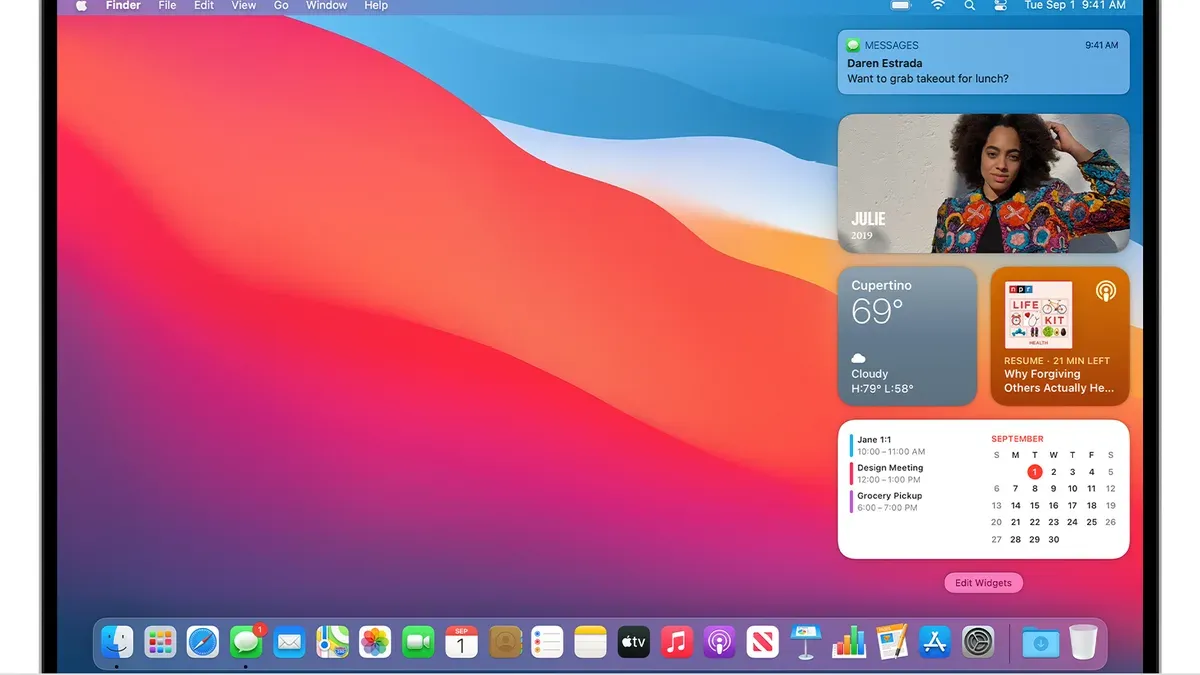
Task: Open the View menu
Action: pyautogui.click(x=244, y=5)
